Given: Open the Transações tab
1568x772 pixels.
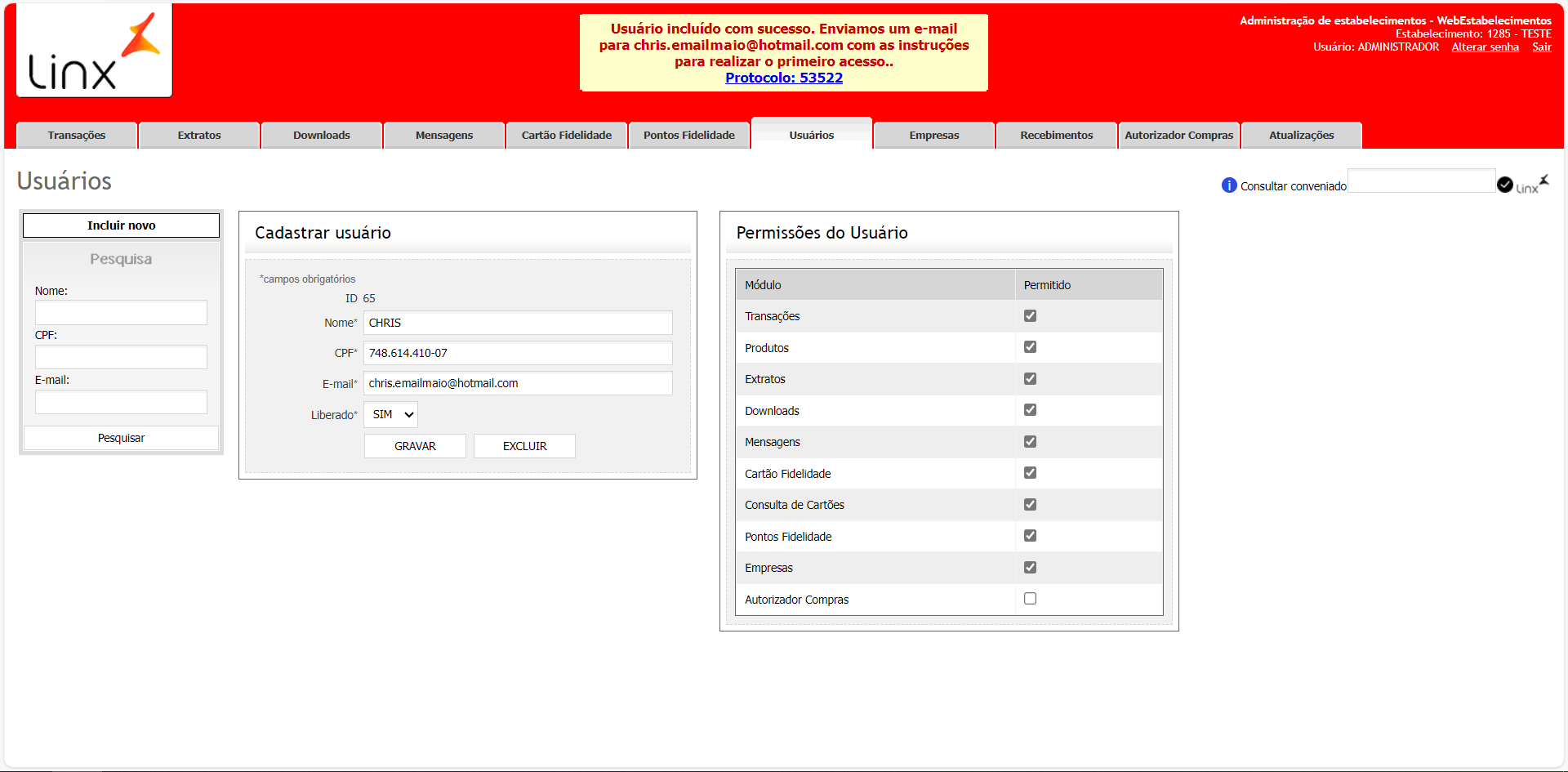Looking at the screenshot, I should [77, 135].
